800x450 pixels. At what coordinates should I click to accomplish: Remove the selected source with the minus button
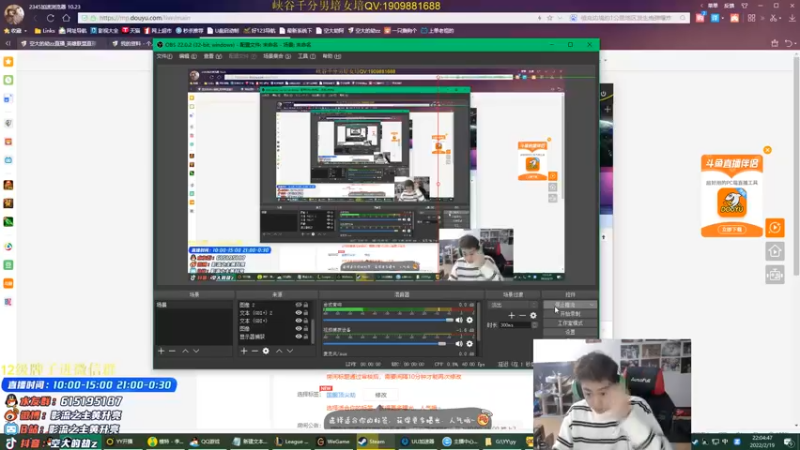pos(255,351)
